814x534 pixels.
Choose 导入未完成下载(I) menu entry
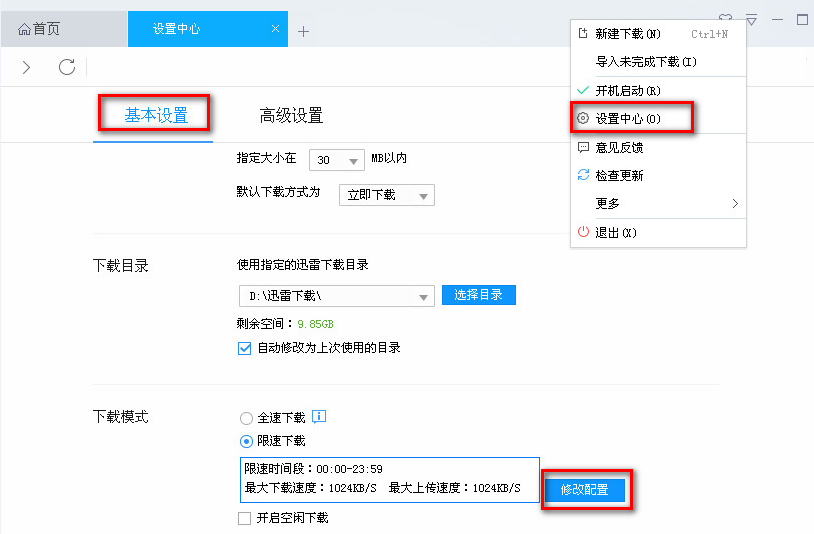click(x=658, y=62)
